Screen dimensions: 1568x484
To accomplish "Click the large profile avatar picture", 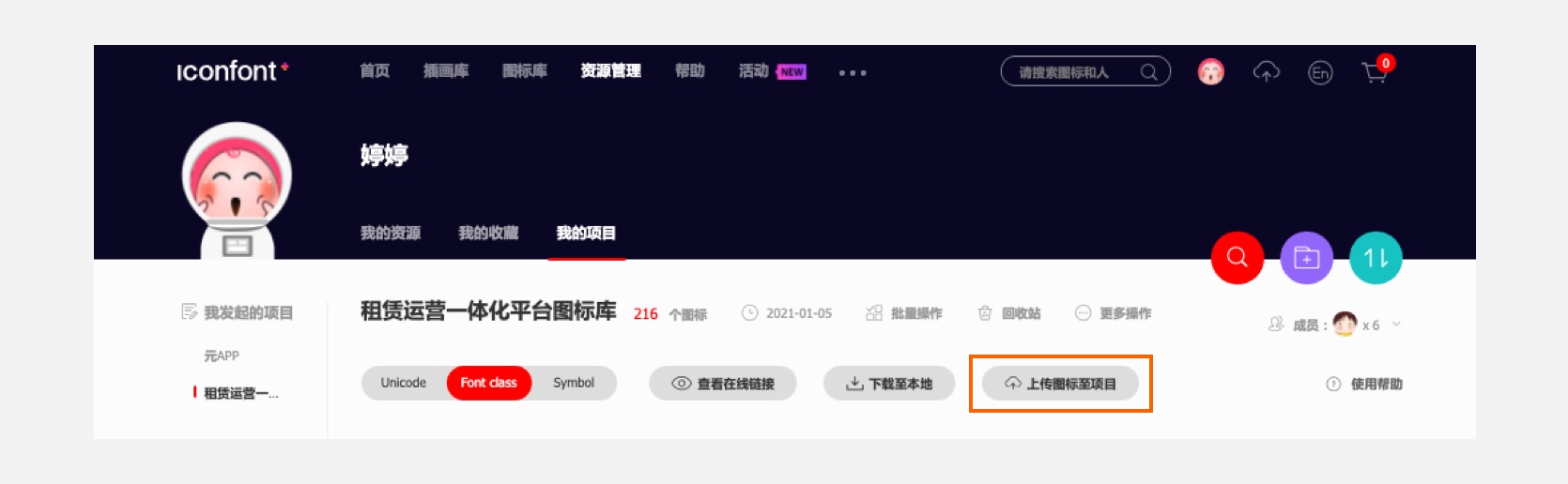I will (x=237, y=190).
